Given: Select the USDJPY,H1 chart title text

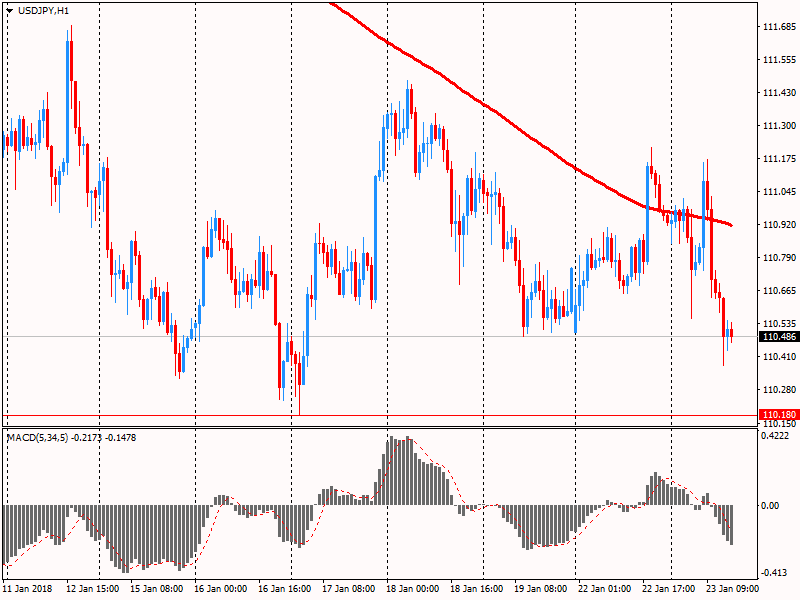Looking at the screenshot, I should click(43, 10).
